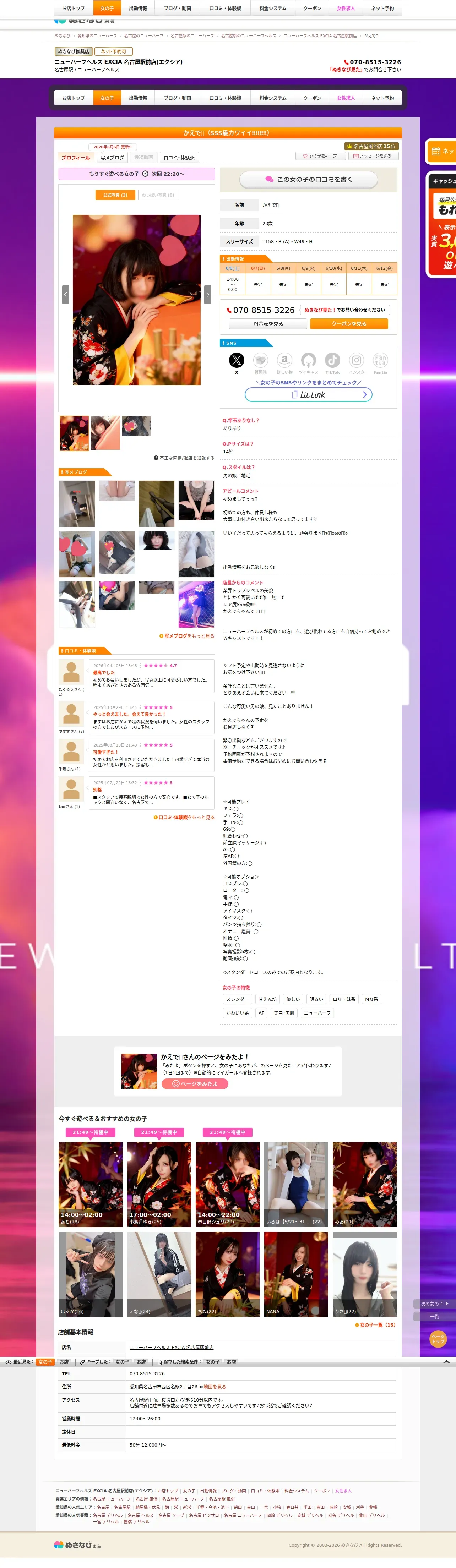456x1568 pixels.
Task: Click the 別格 review title
Action: tap(97, 790)
